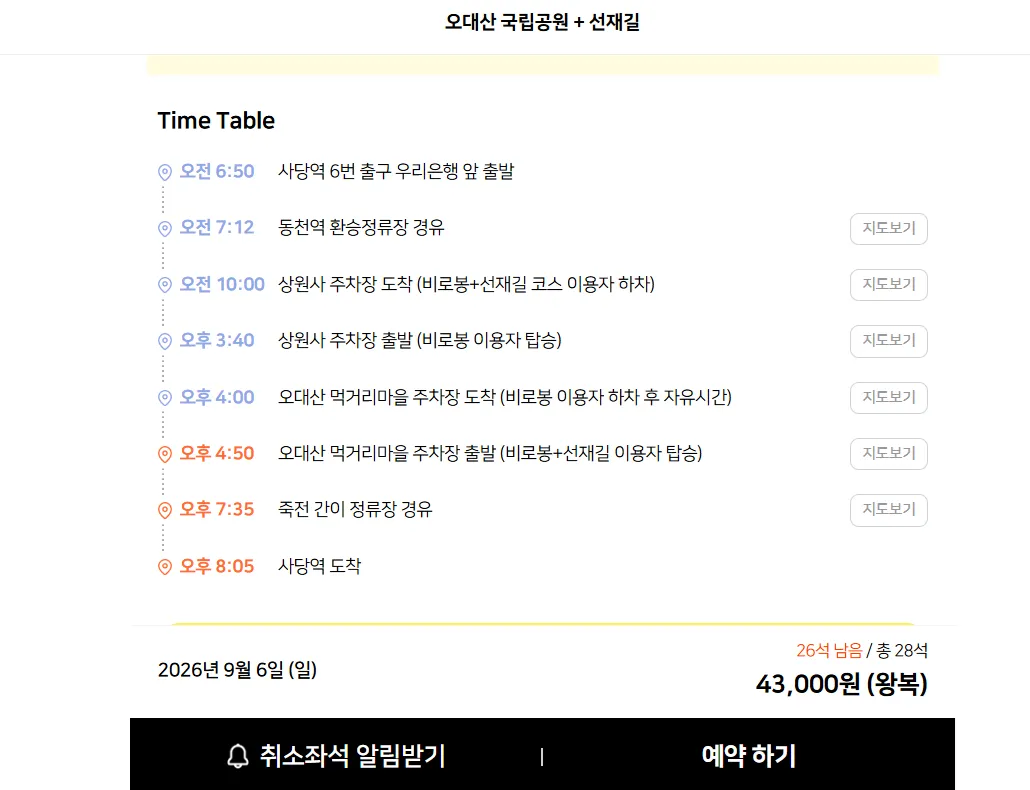
Task: Click orange pin icon beside 오후 8:05
Action: [x=165, y=566]
